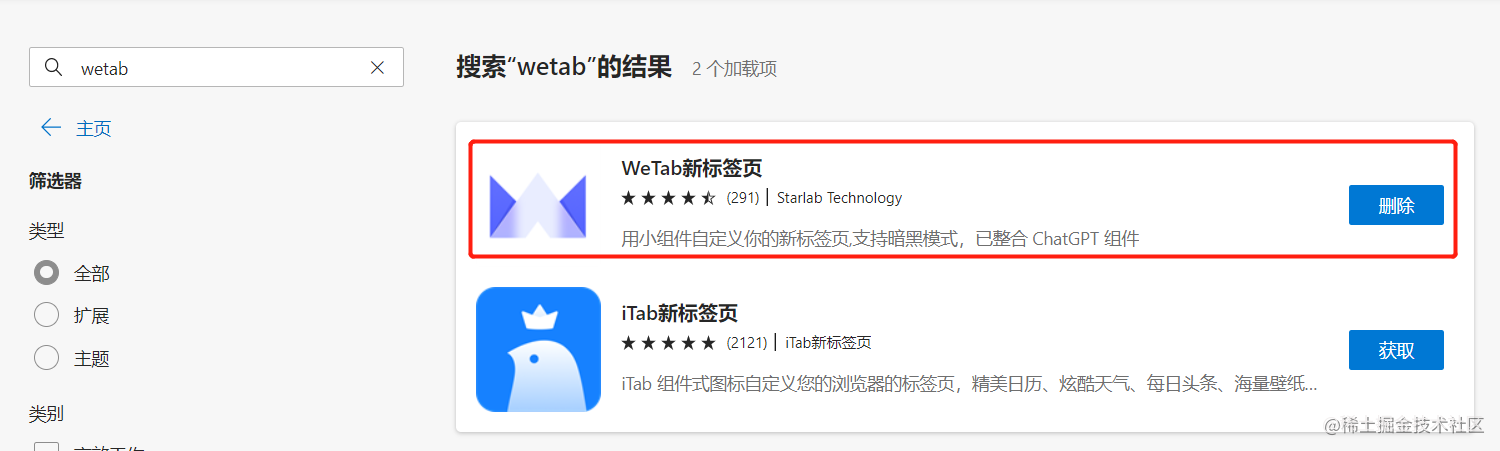Click WeTab review count (291)
1500x451 pixels.
[743, 198]
